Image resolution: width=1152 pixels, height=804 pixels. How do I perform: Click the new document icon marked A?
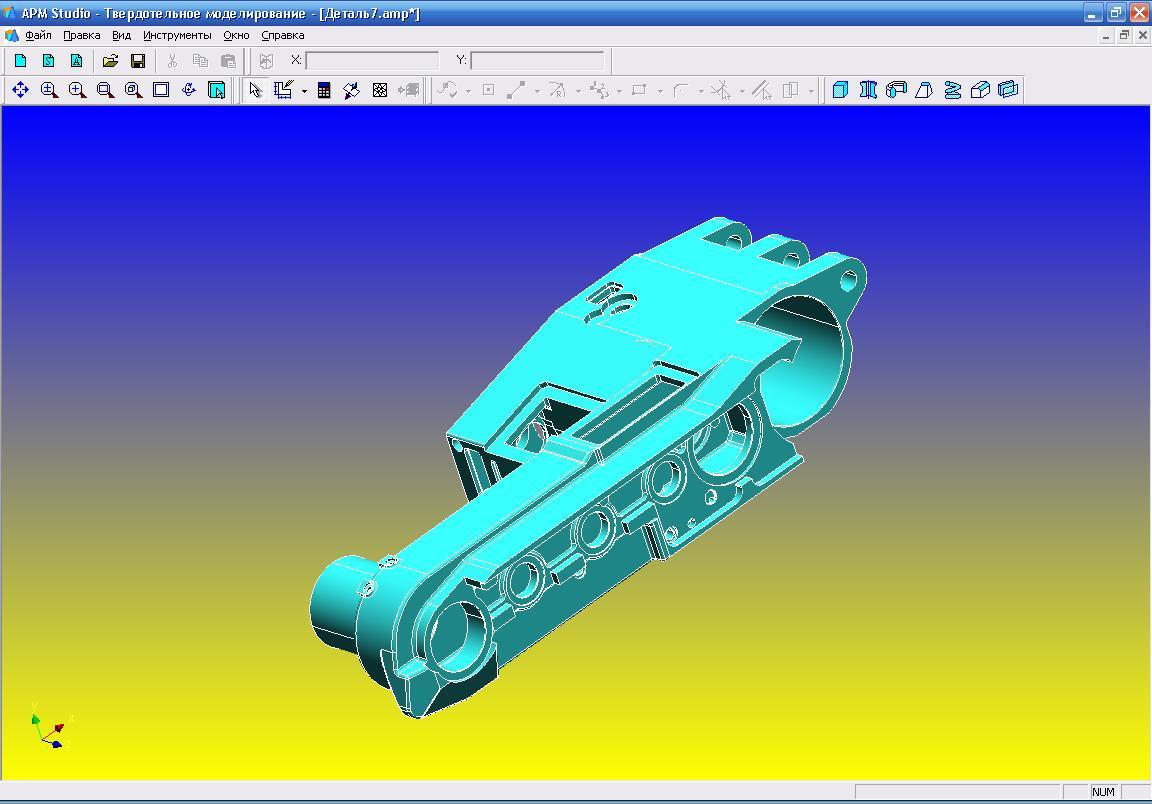click(76, 61)
